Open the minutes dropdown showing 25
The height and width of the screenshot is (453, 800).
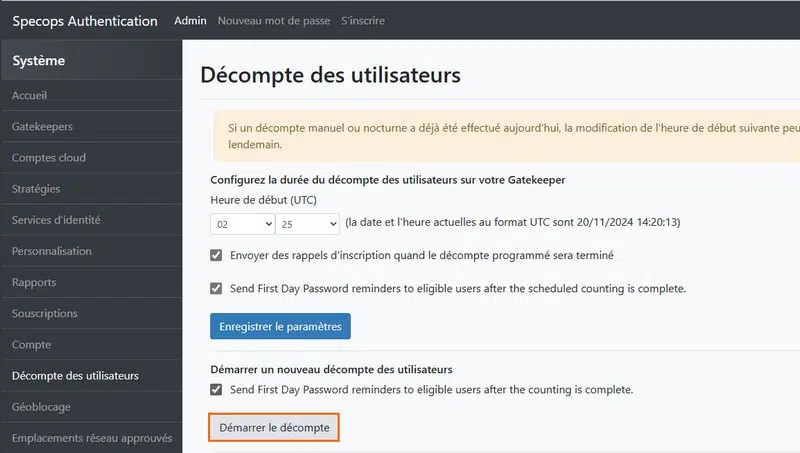(306, 223)
